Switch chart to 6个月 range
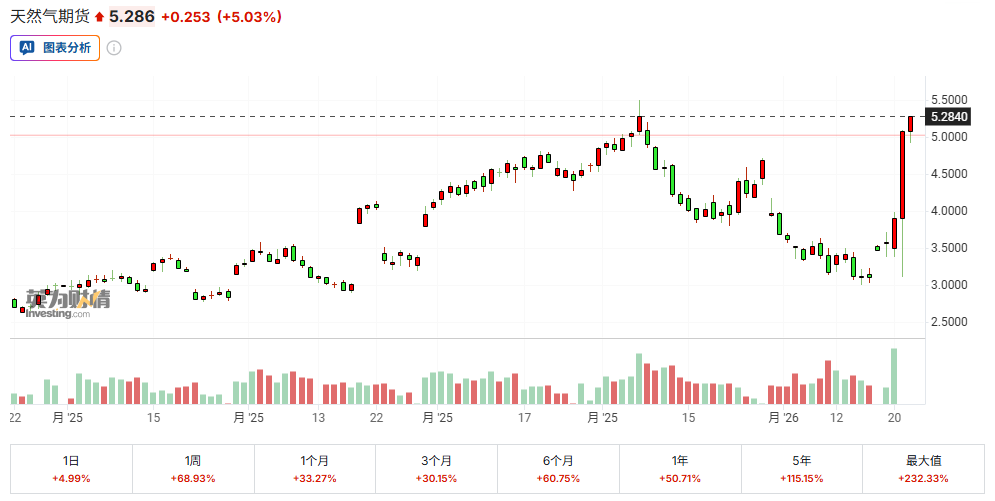The height and width of the screenshot is (501, 995). click(559, 468)
